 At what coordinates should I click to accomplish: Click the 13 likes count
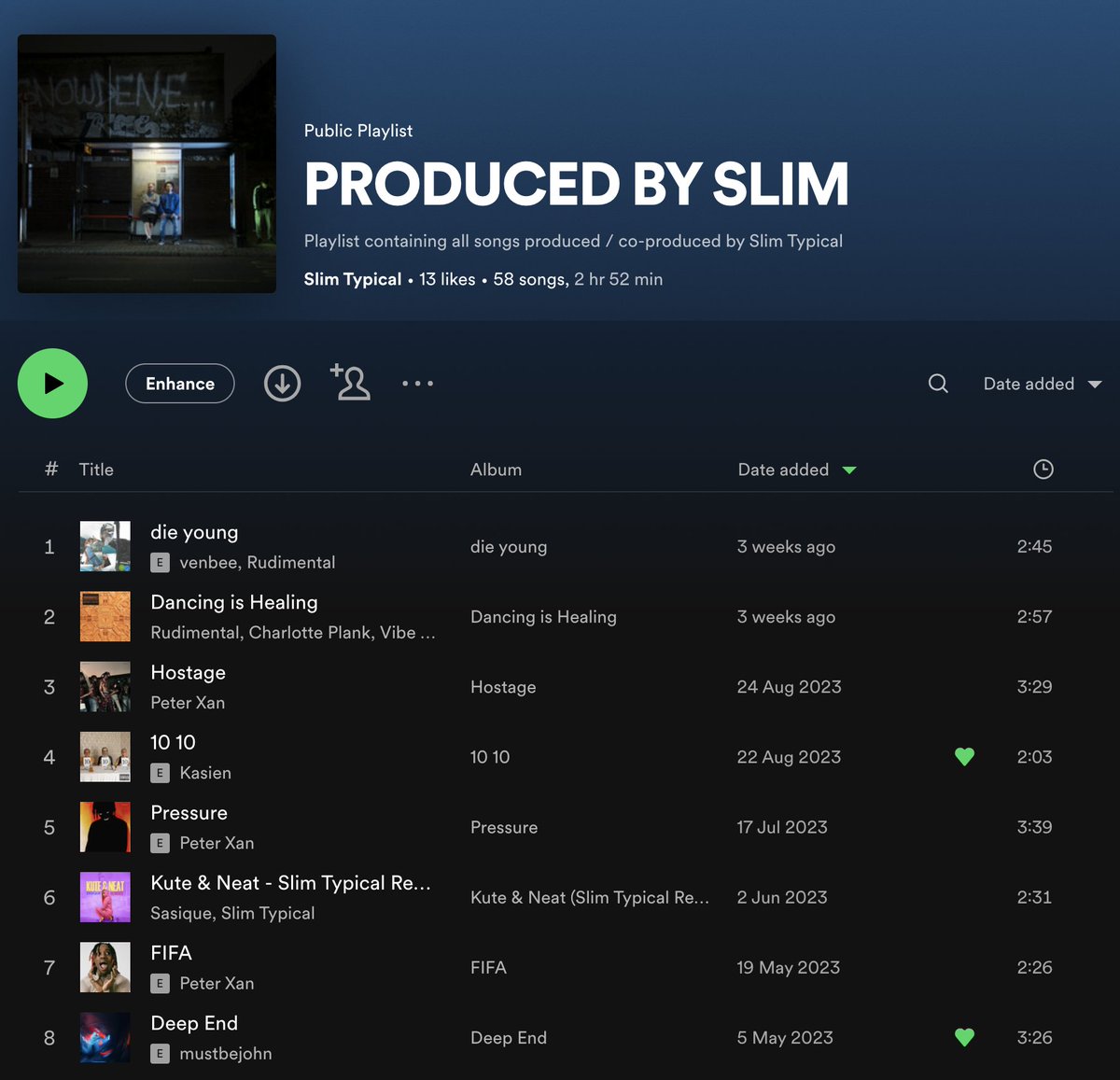447,279
